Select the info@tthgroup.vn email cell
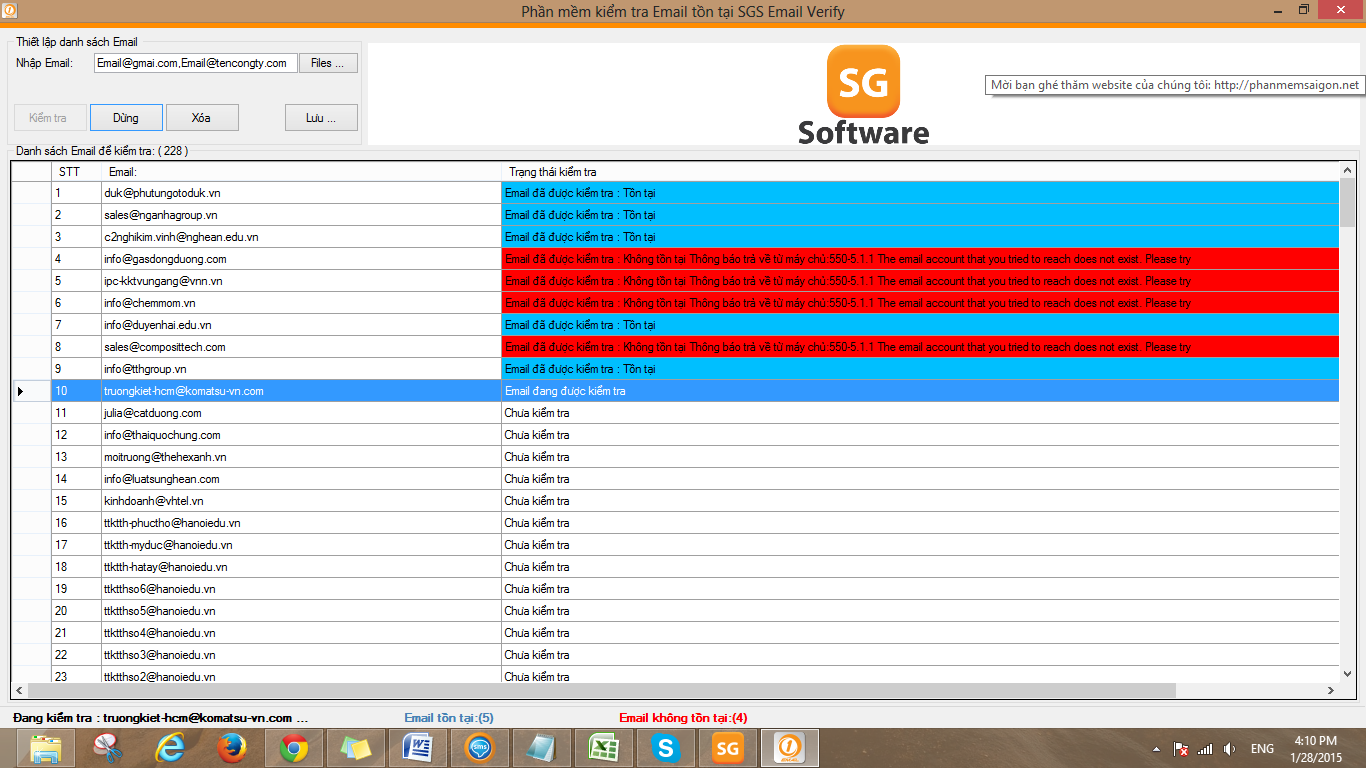The height and width of the screenshot is (768, 1366). coord(301,369)
